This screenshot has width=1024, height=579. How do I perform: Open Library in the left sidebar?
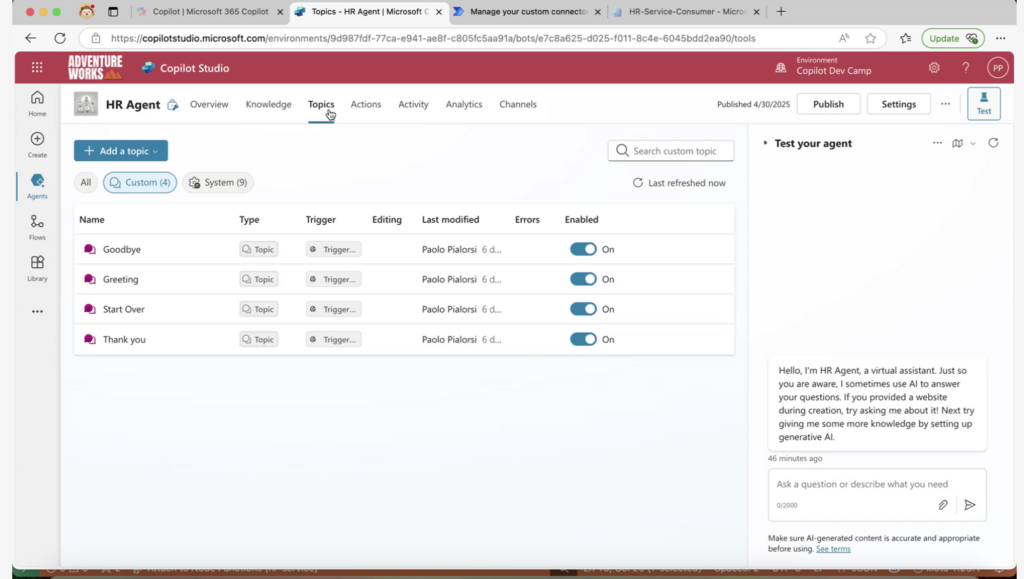(x=37, y=268)
